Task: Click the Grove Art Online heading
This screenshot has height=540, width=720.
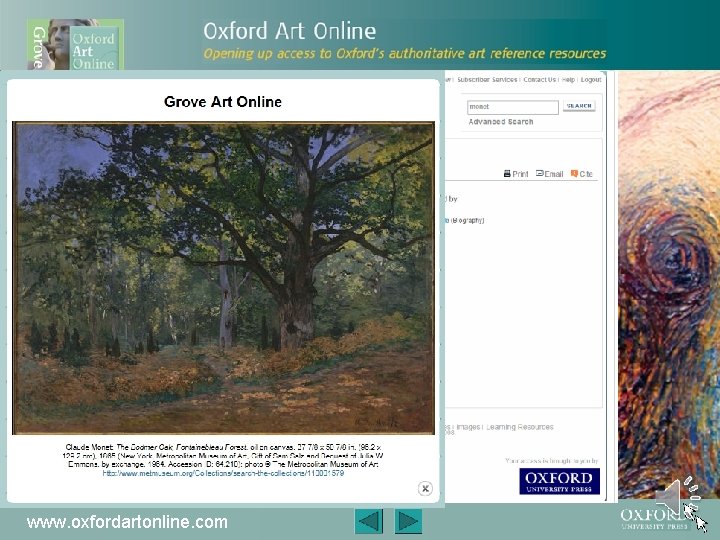Action: tap(223, 101)
